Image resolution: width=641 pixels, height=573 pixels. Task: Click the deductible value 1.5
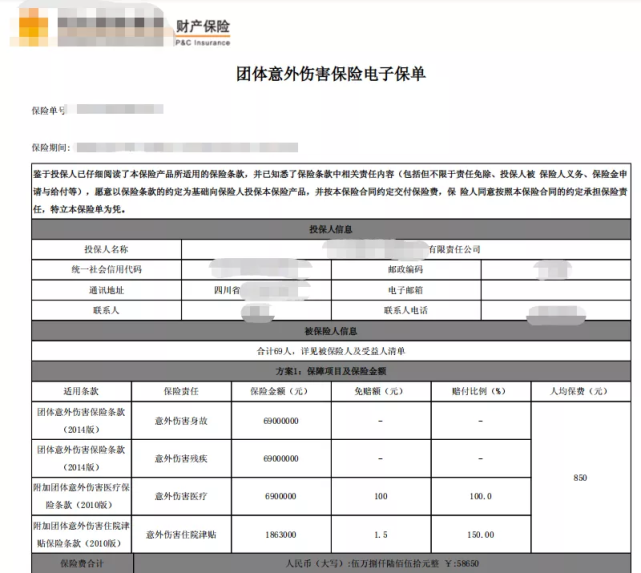click(381, 535)
